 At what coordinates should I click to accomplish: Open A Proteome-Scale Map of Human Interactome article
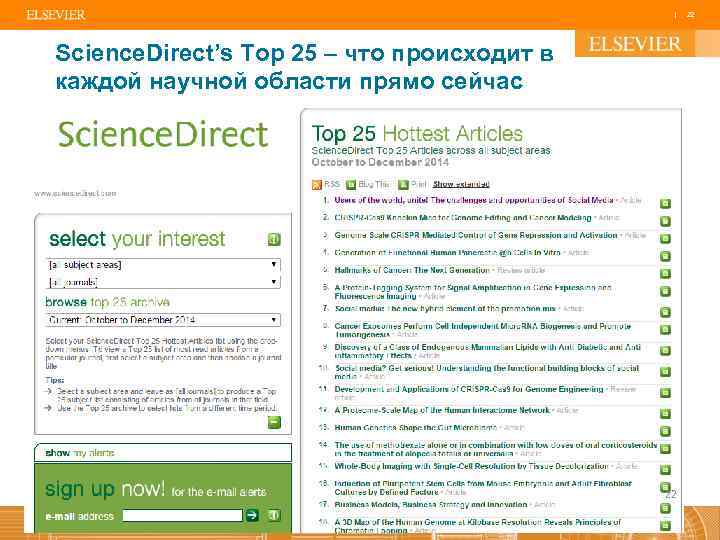pyautogui.click(x=442, y=410)
